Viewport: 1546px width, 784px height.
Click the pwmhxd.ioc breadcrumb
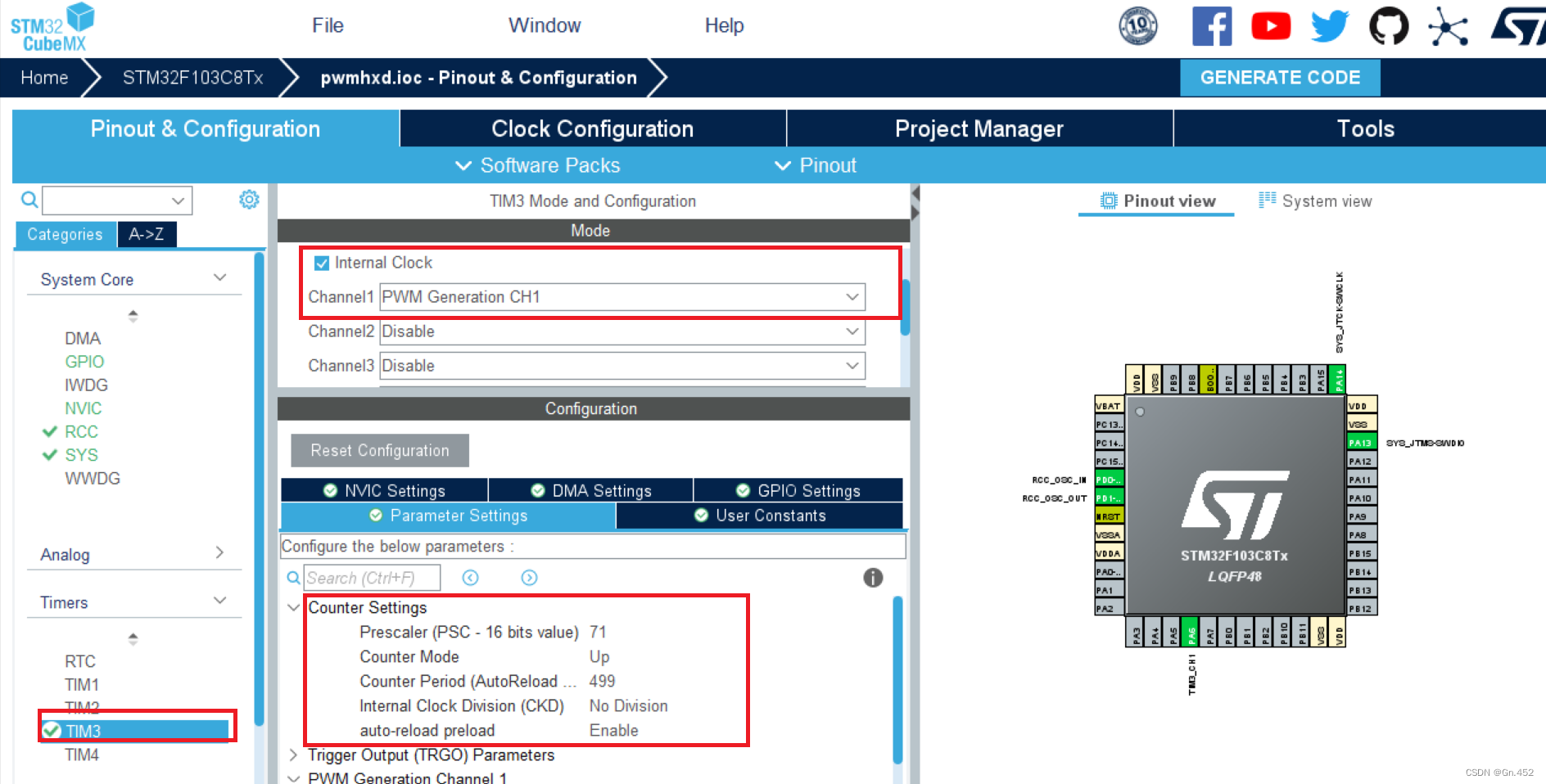point(478,78)
